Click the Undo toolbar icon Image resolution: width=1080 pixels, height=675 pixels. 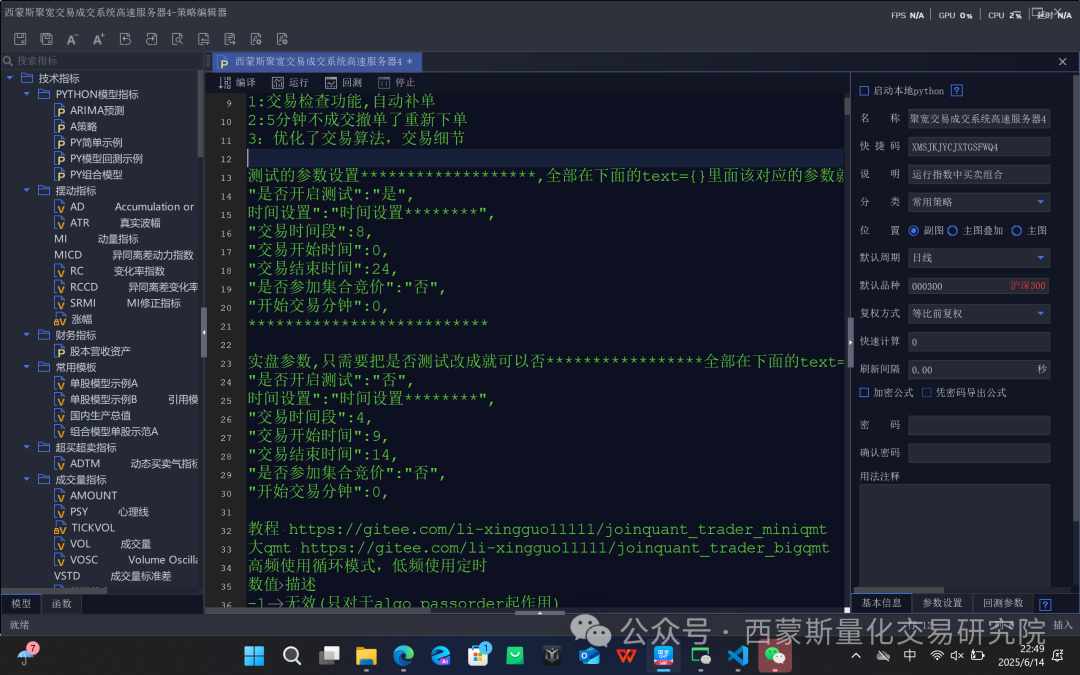[x=125, y=39]
